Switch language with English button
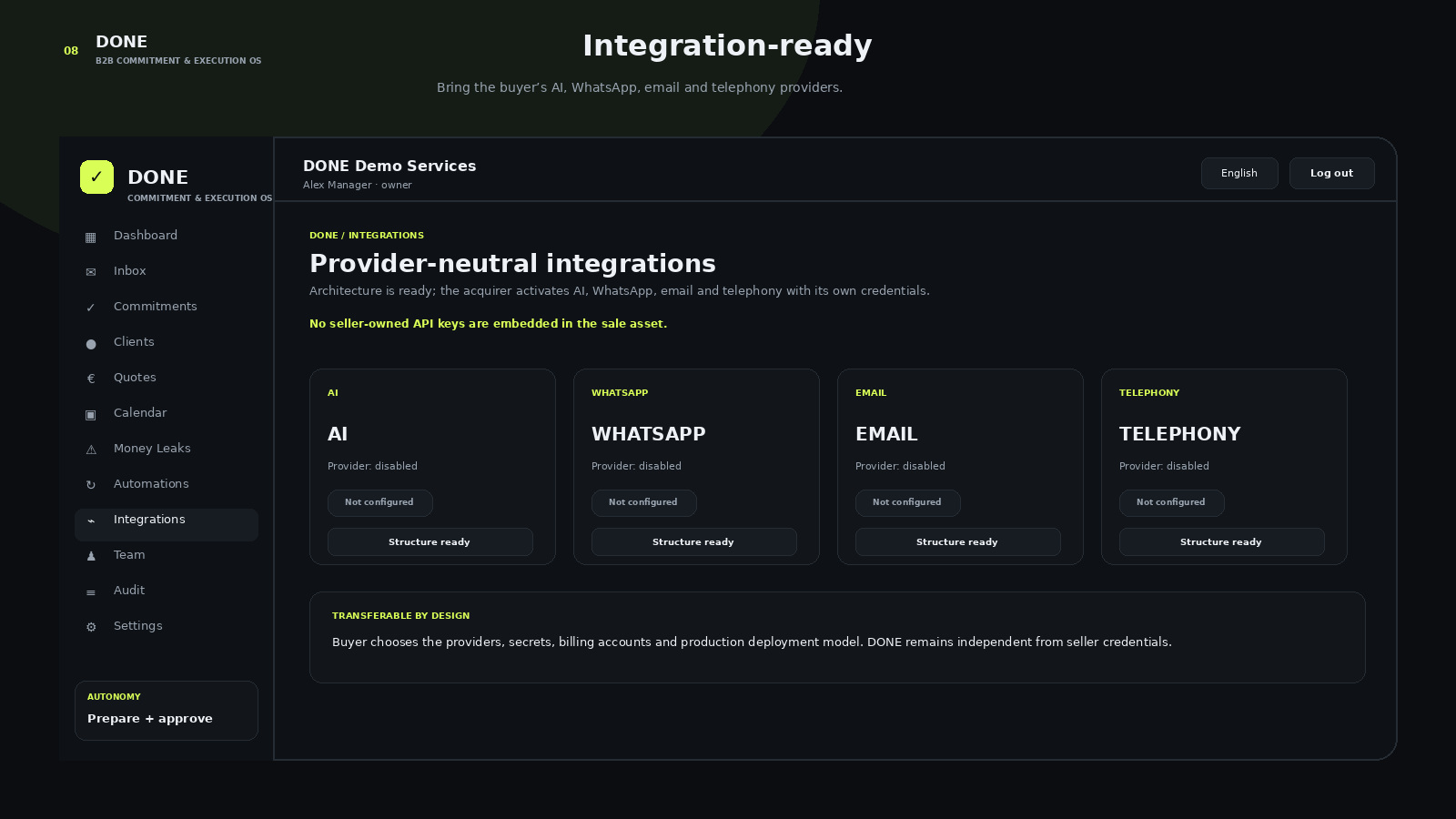This screenshot has height=819, width=1456. (x=1239, y=173)
